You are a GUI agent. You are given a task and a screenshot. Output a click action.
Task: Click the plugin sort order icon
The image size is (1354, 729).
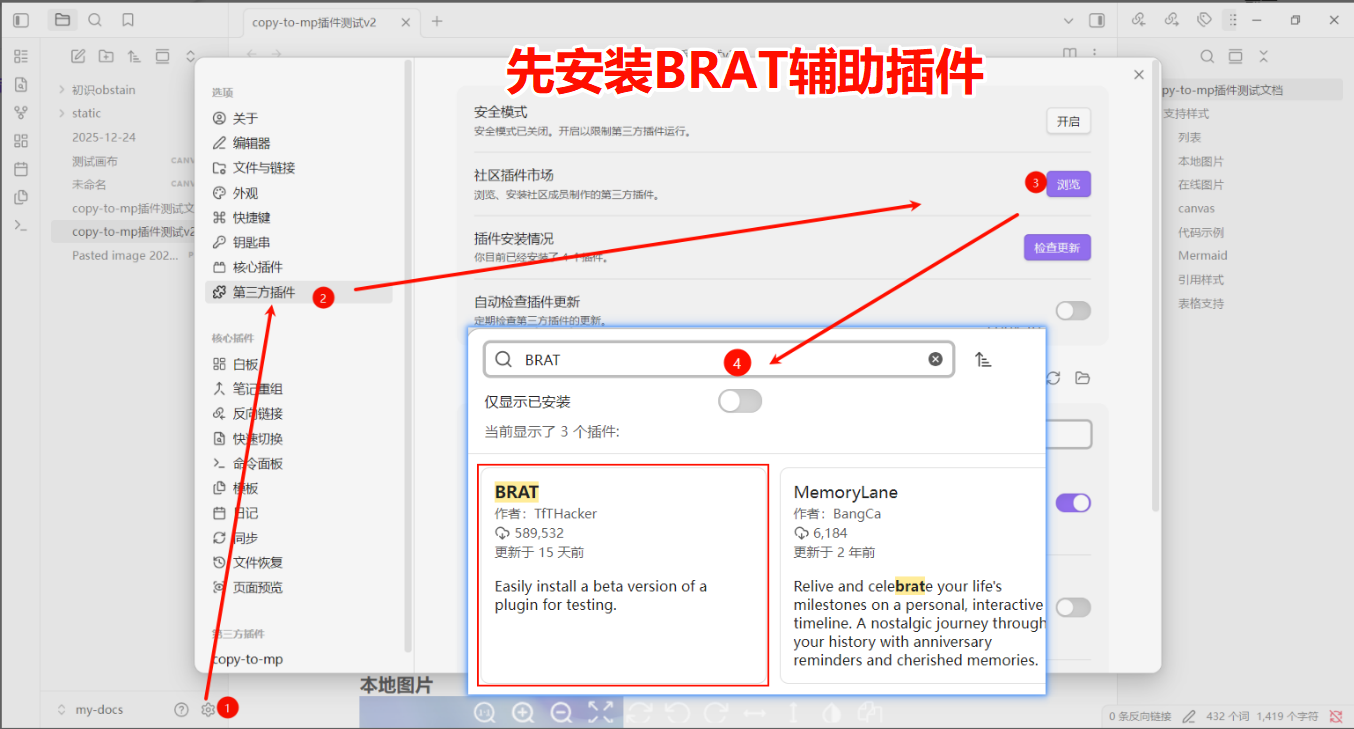[983, 360]
